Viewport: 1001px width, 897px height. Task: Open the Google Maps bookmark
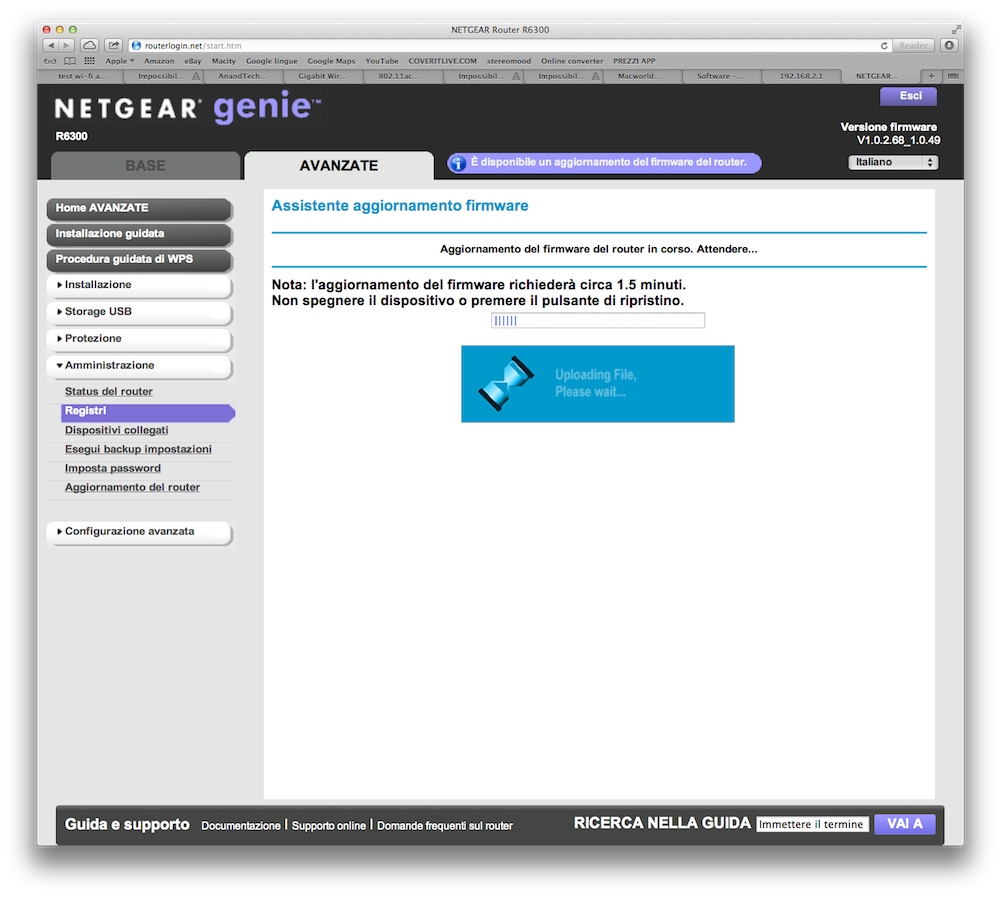click(x=331, y=61)
